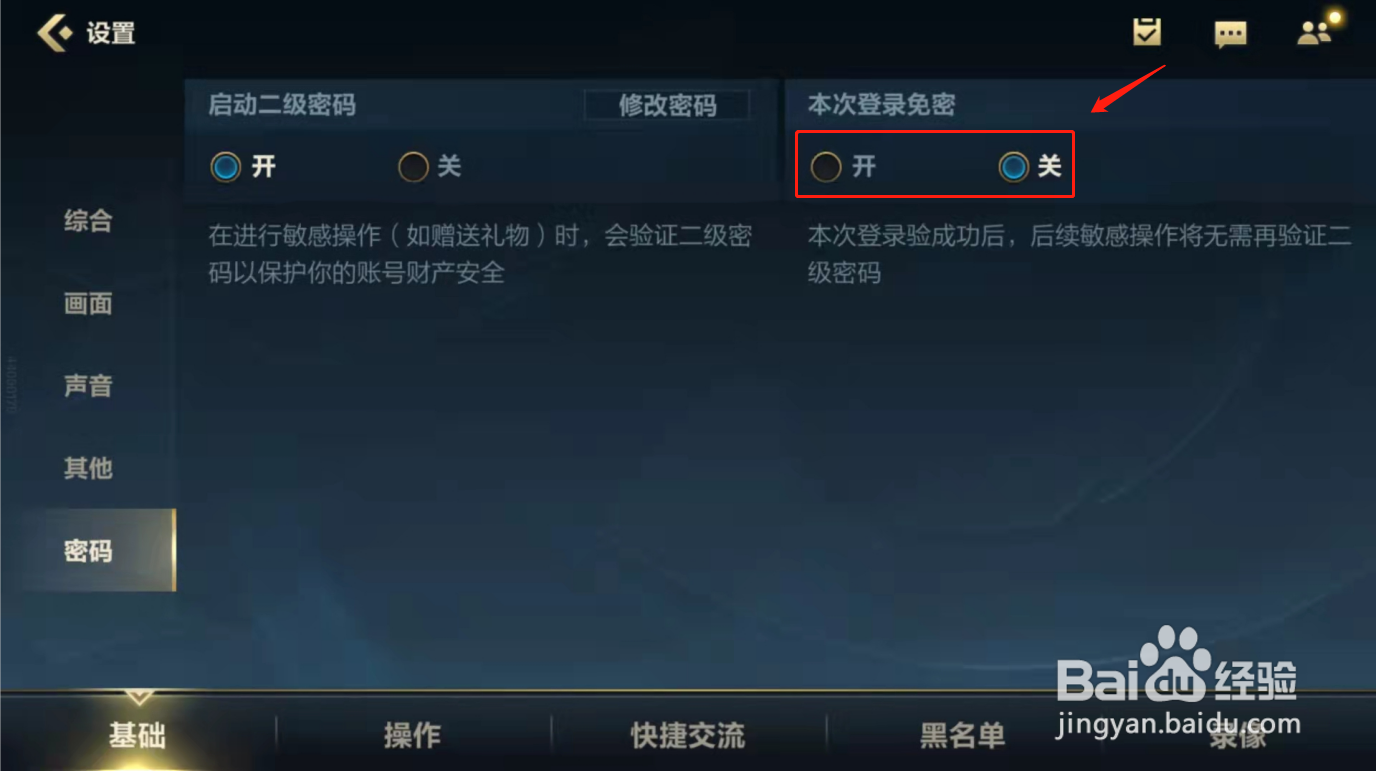Switch to the 快捷交流 bottom tab

[x=688, y=736]
